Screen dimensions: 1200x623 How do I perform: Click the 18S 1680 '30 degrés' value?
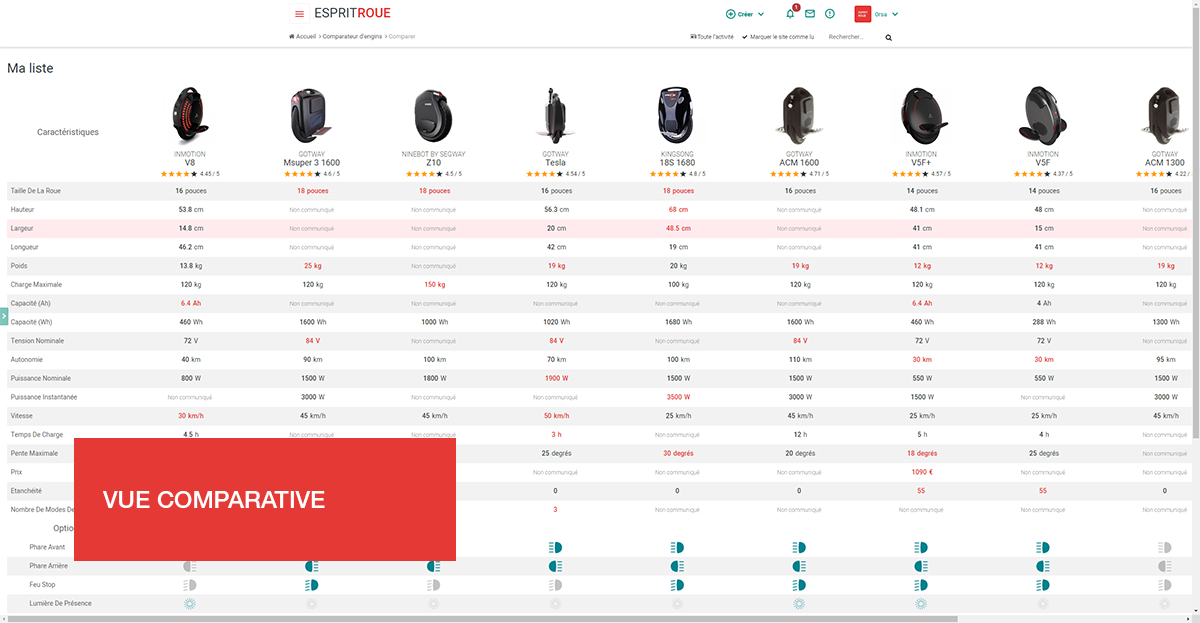(677, 453)
